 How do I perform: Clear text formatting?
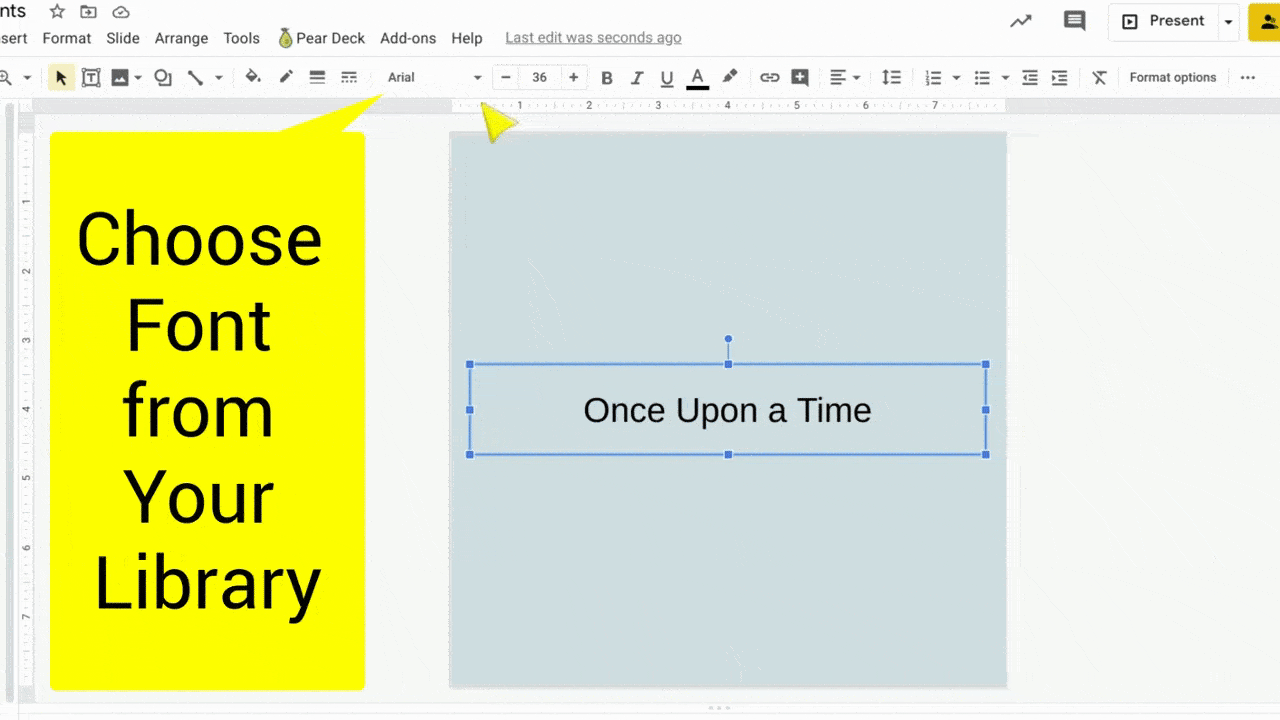(x=1099, y=77)
